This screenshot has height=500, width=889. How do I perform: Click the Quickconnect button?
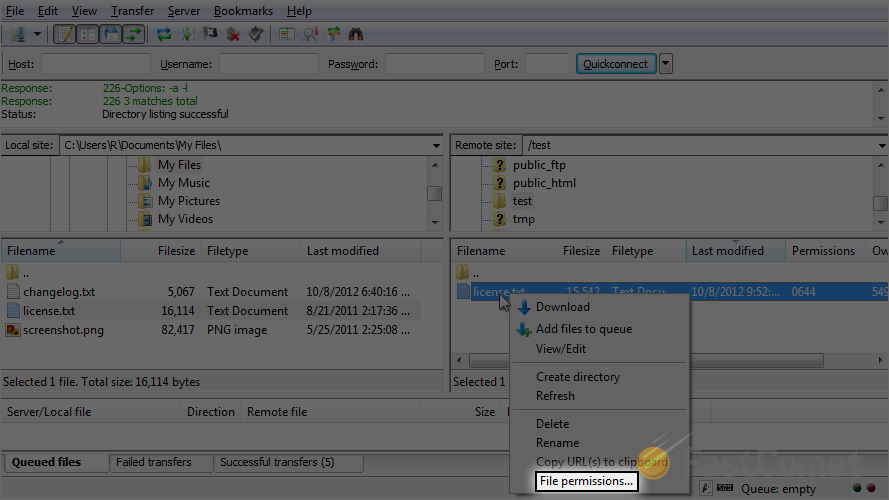[616, 63]
